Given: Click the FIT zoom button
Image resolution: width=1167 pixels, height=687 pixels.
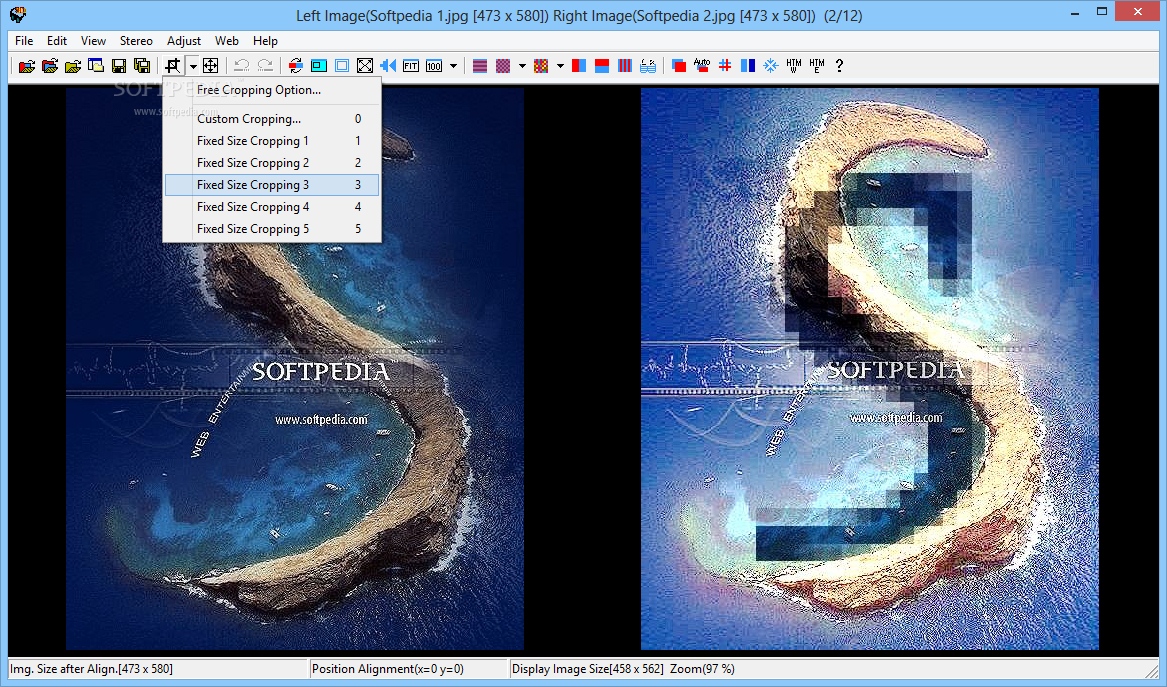Looking at the screenshot, I should tap(411, 65).
